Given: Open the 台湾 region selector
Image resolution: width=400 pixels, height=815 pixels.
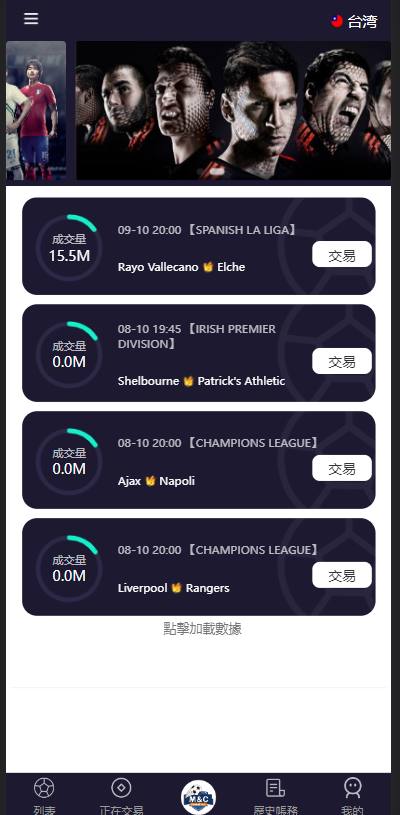Looking at the screenshot, I should (x=354, y=21).
